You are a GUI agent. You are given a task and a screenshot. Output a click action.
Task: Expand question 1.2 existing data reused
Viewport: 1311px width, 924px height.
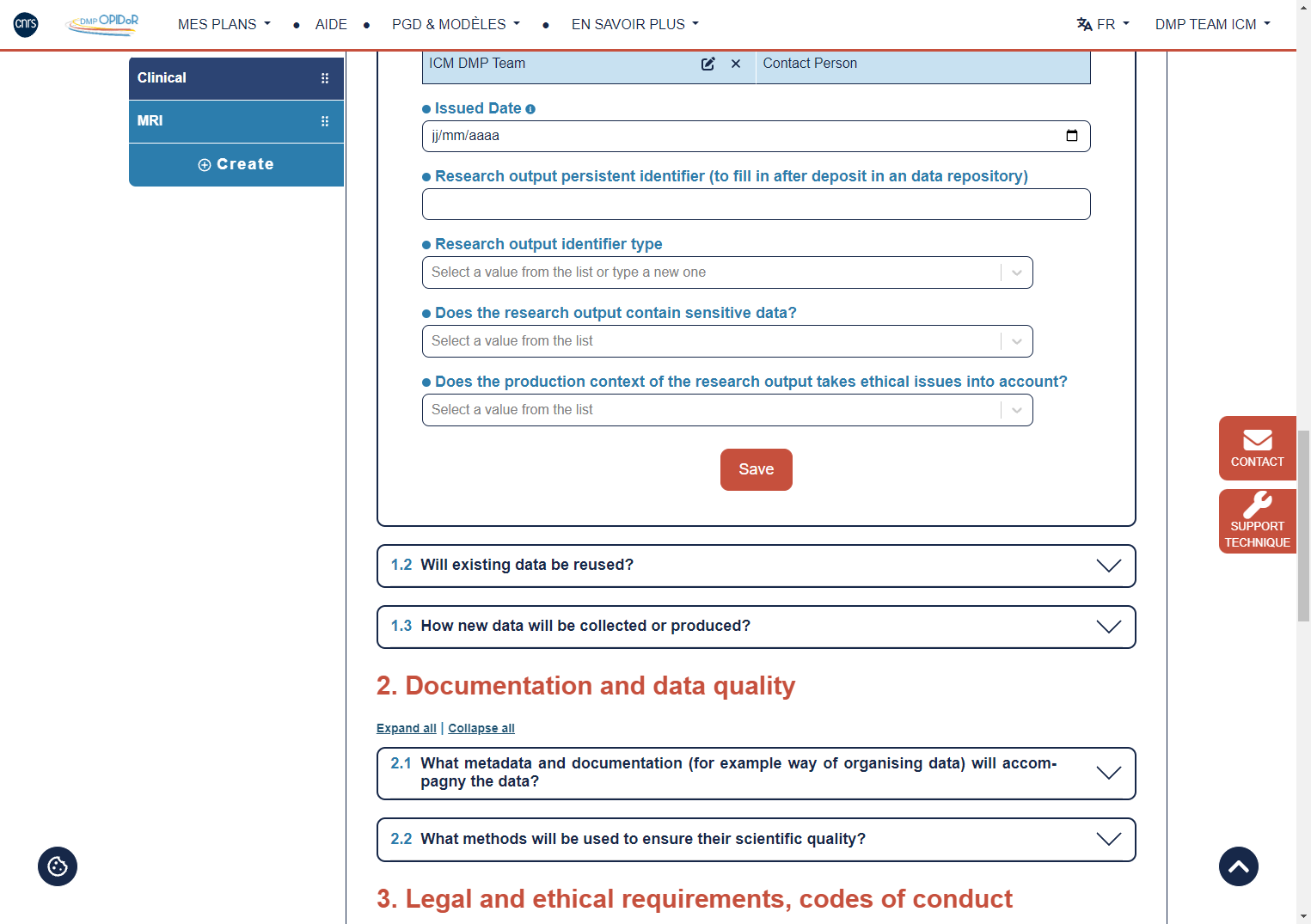click(756, 566)
